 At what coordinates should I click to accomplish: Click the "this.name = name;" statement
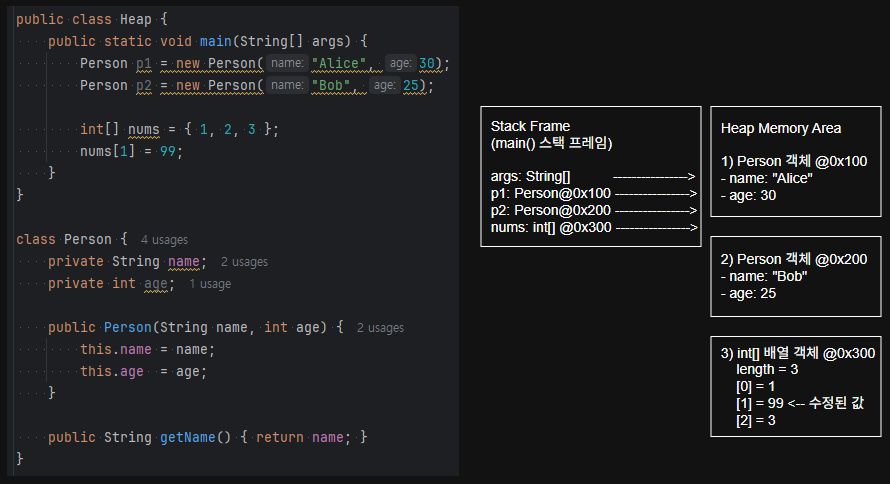coord(148,350)
